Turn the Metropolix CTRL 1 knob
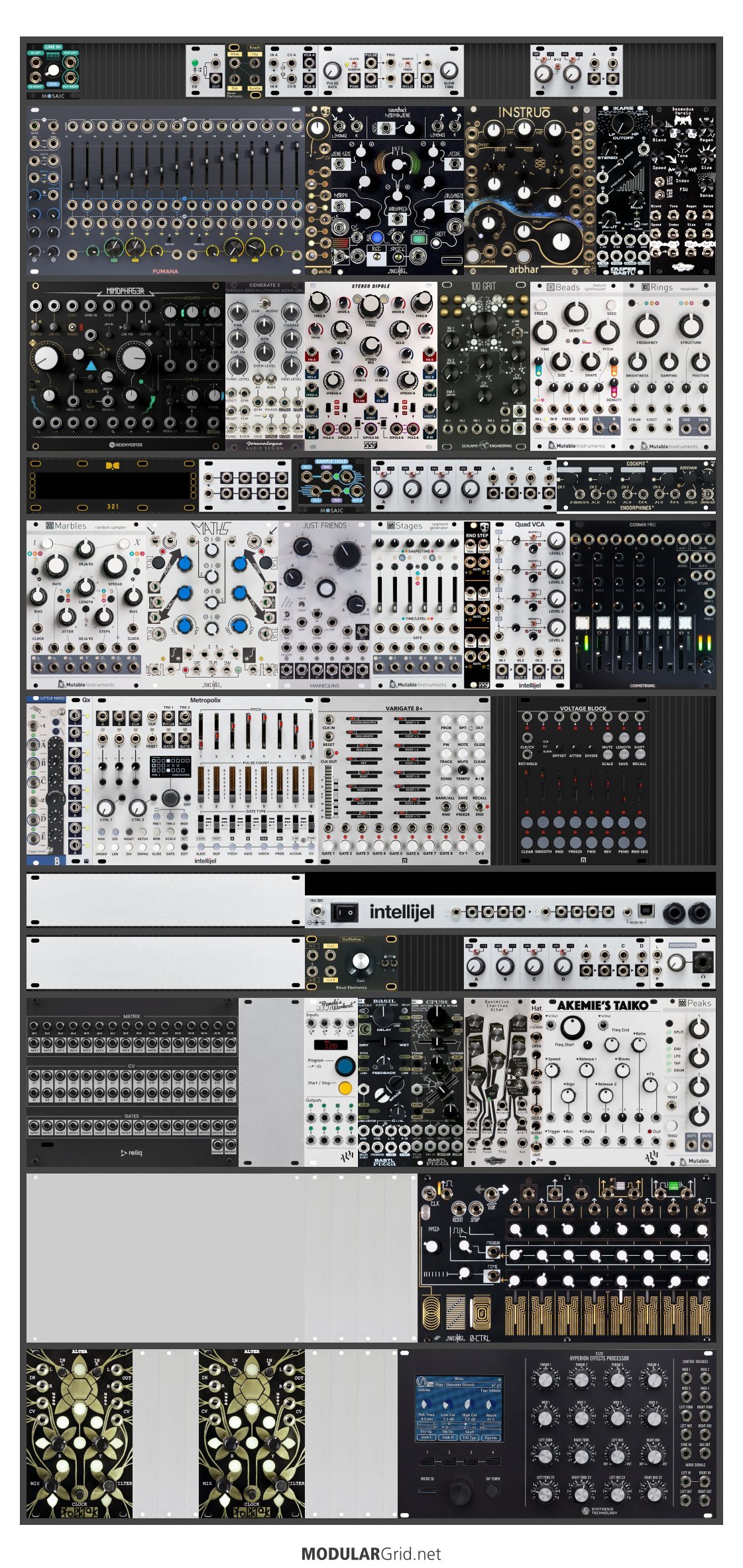 [x=105, y=807]
